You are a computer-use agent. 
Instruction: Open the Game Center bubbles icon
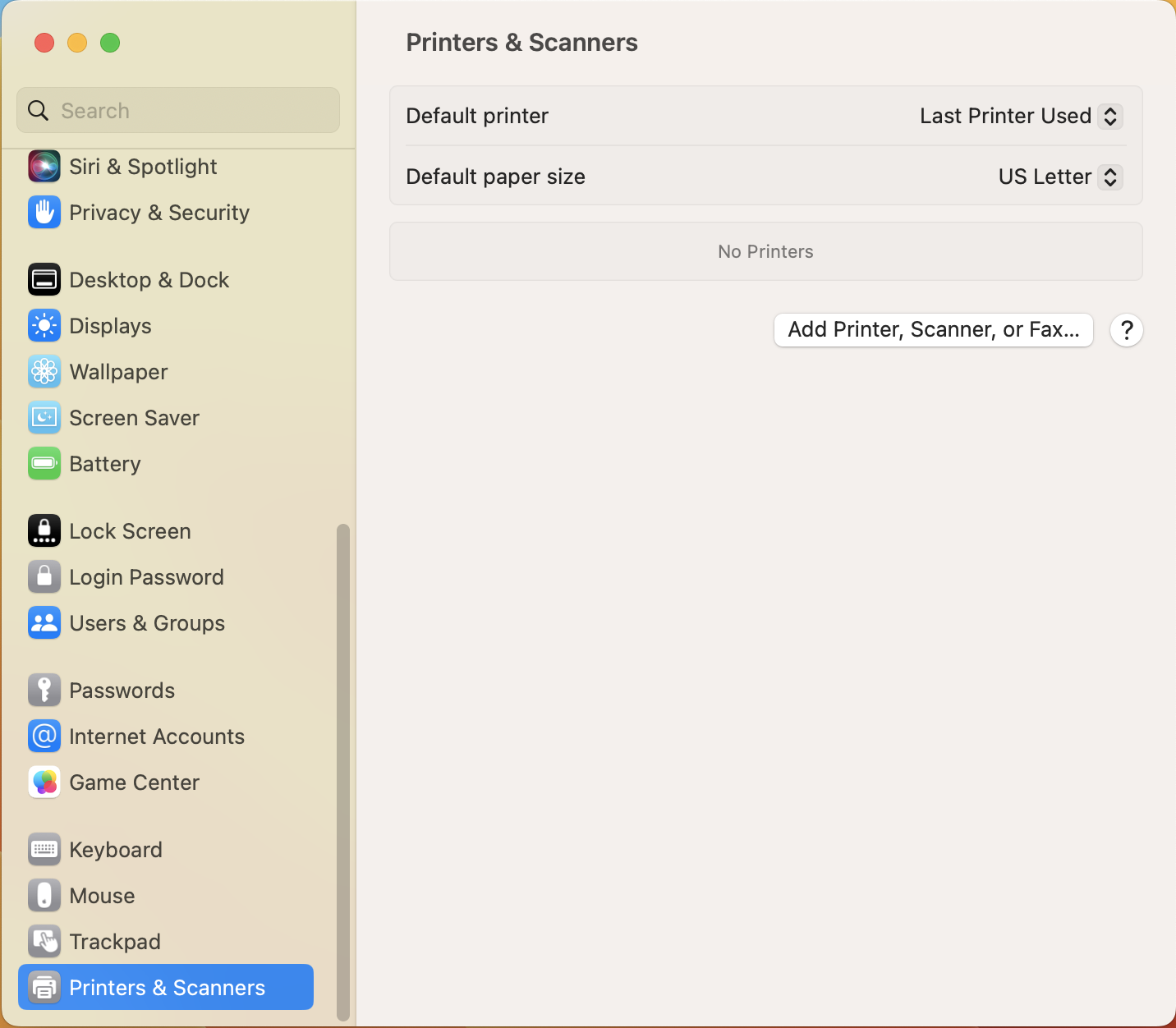tap(44, 782)
